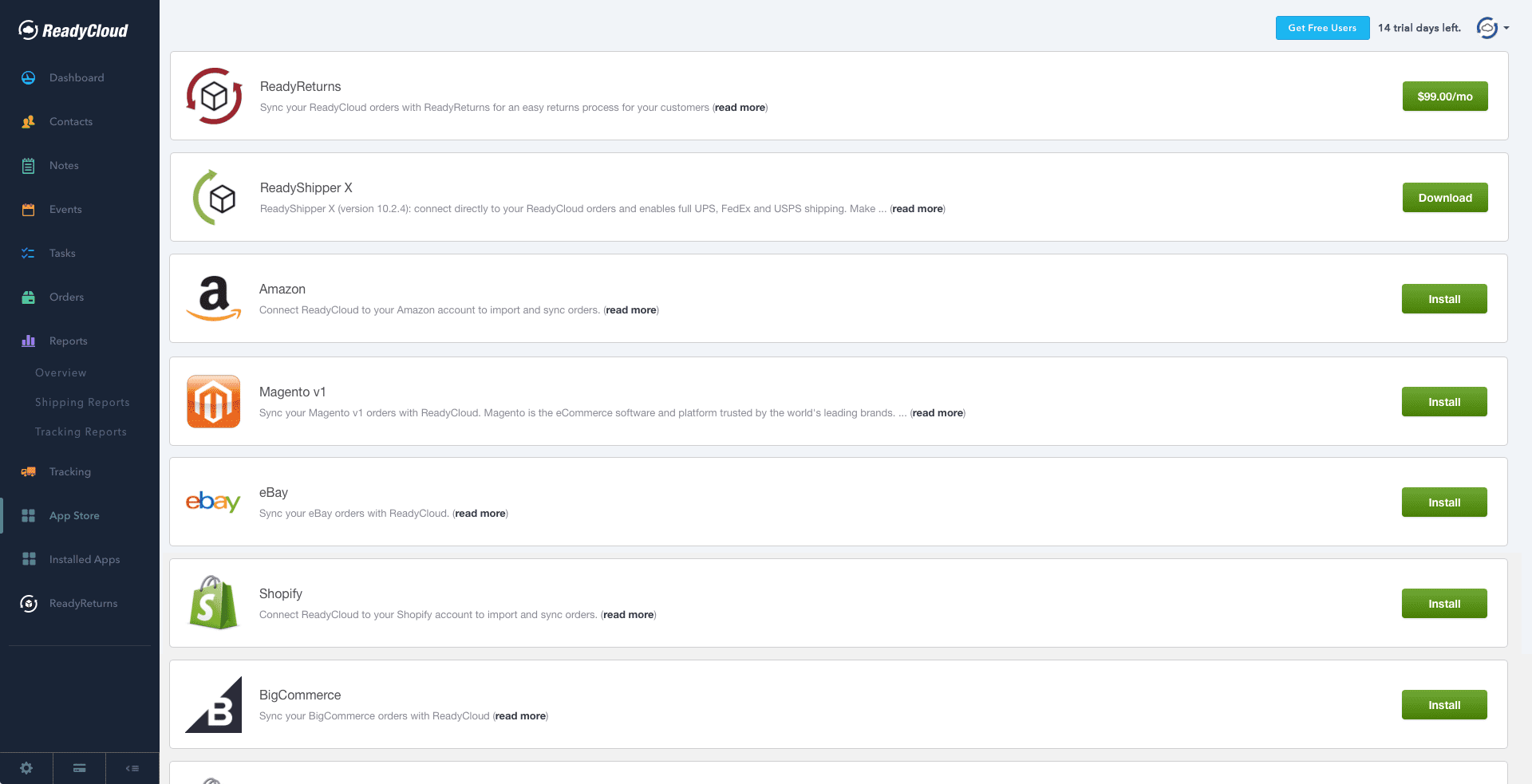1532x784 pixels.
Task: Read more about Shopify integration
Action: (629, 615)
